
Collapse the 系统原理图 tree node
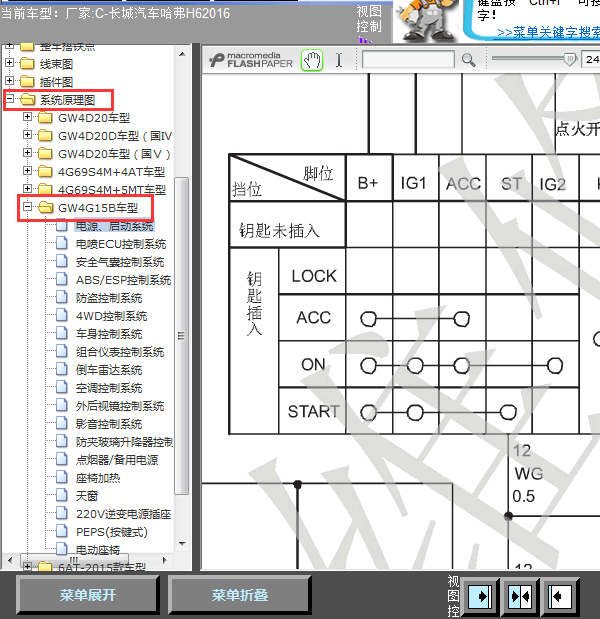coord(9,99)
